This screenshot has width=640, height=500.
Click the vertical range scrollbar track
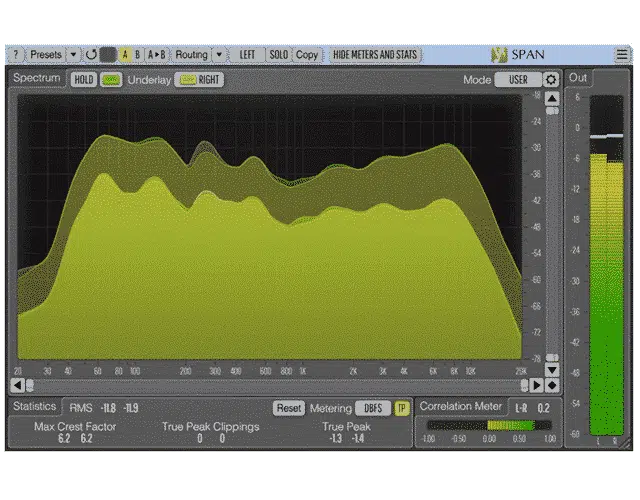point(552,233)
